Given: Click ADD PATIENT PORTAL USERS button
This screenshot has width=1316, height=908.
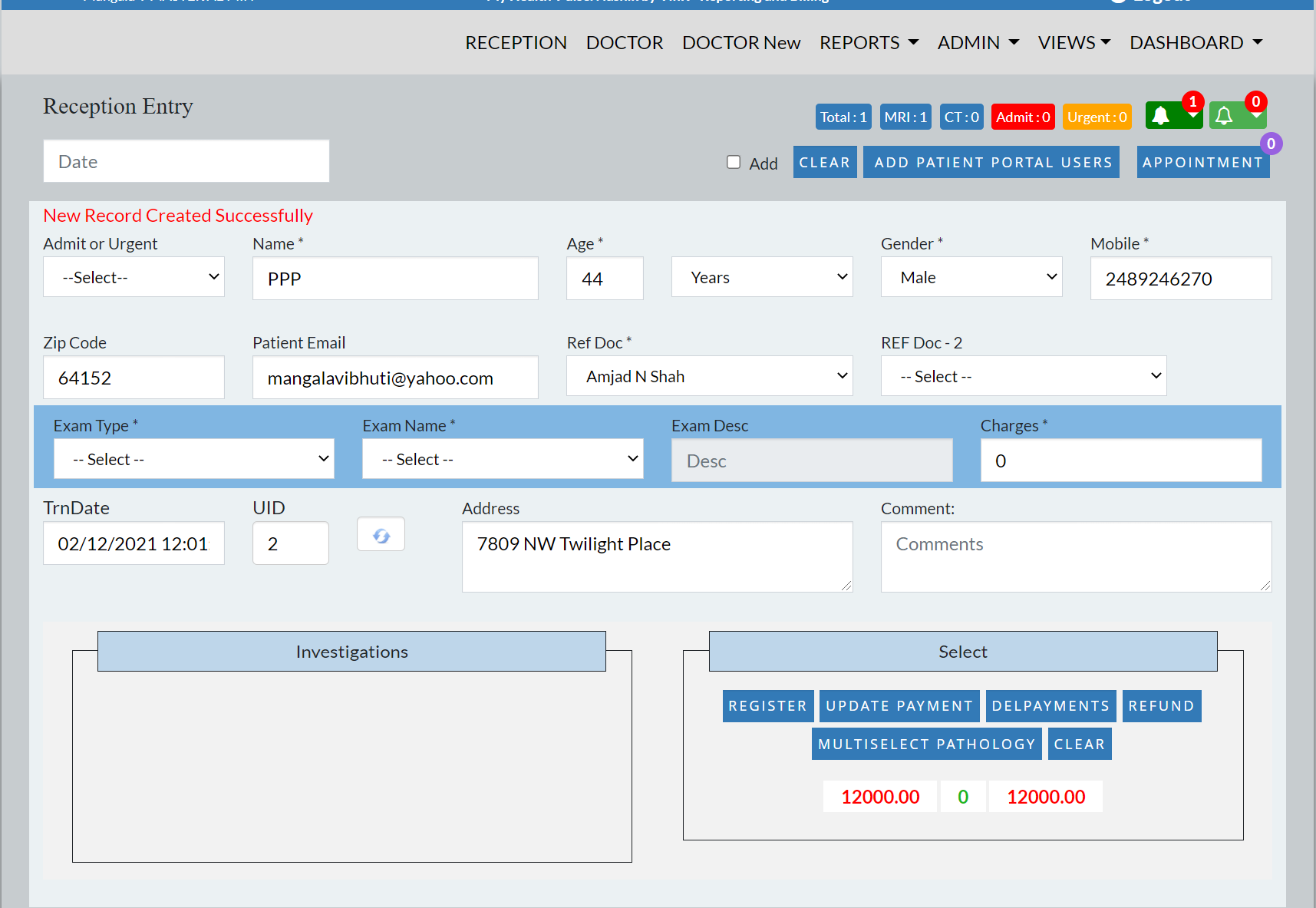Looking at the screenshot, I should click(991, 162).
